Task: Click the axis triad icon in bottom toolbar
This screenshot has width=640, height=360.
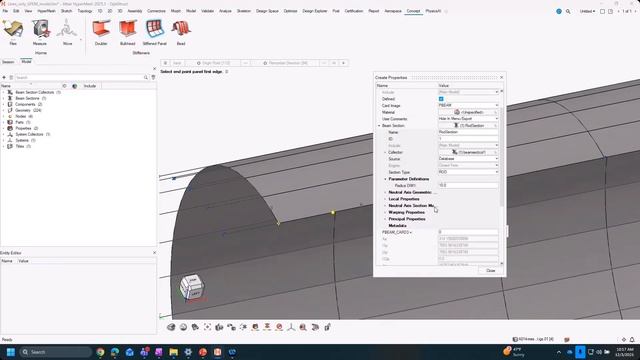Action: click(291, 327)
